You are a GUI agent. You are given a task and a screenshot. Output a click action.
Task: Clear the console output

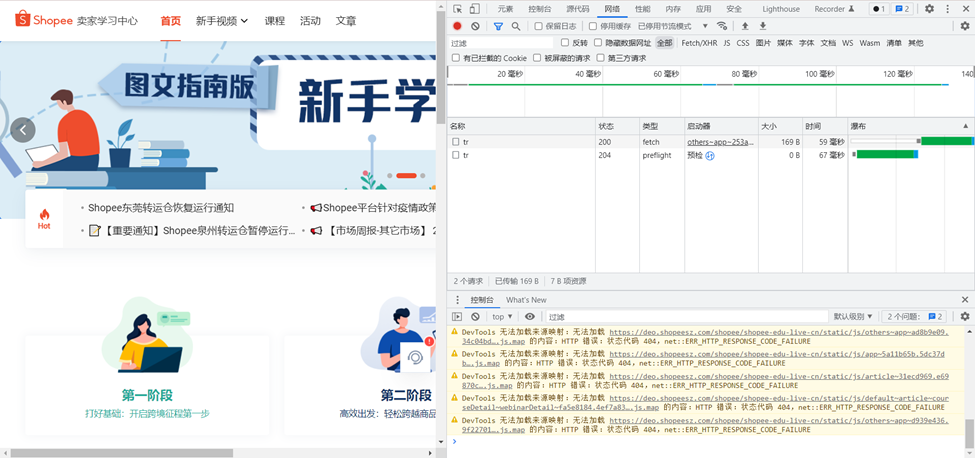pyautogui.click(x=475, y=316)
